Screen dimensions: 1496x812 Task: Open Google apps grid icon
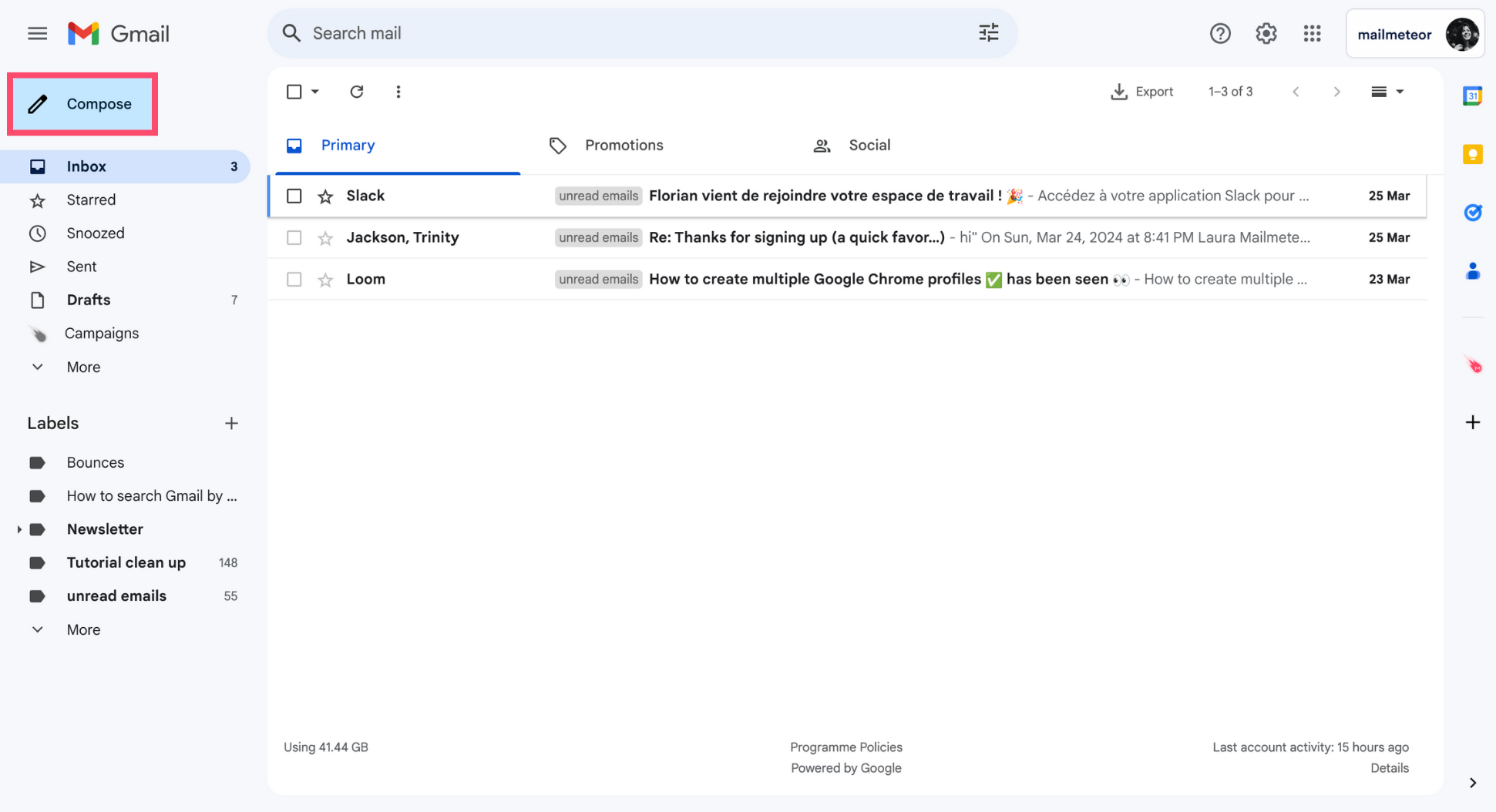pos(1312,33)
